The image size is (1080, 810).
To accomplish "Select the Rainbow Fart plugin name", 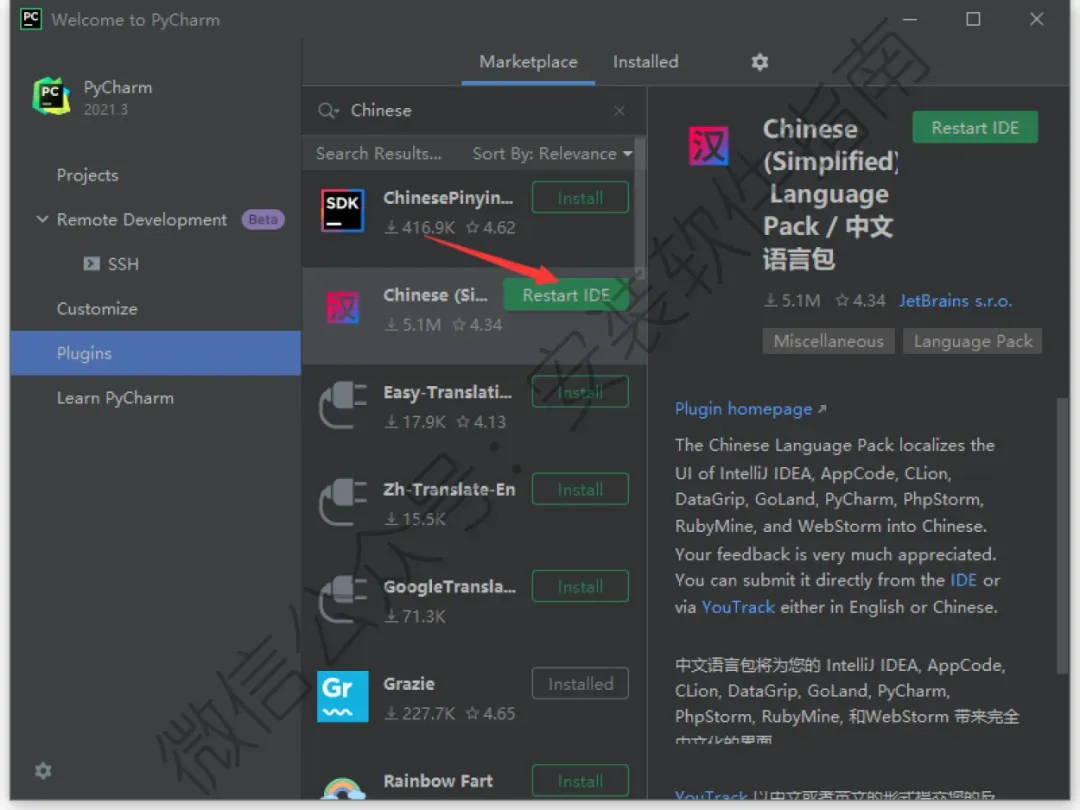I will pyautogui.click(x=438, y=781).
